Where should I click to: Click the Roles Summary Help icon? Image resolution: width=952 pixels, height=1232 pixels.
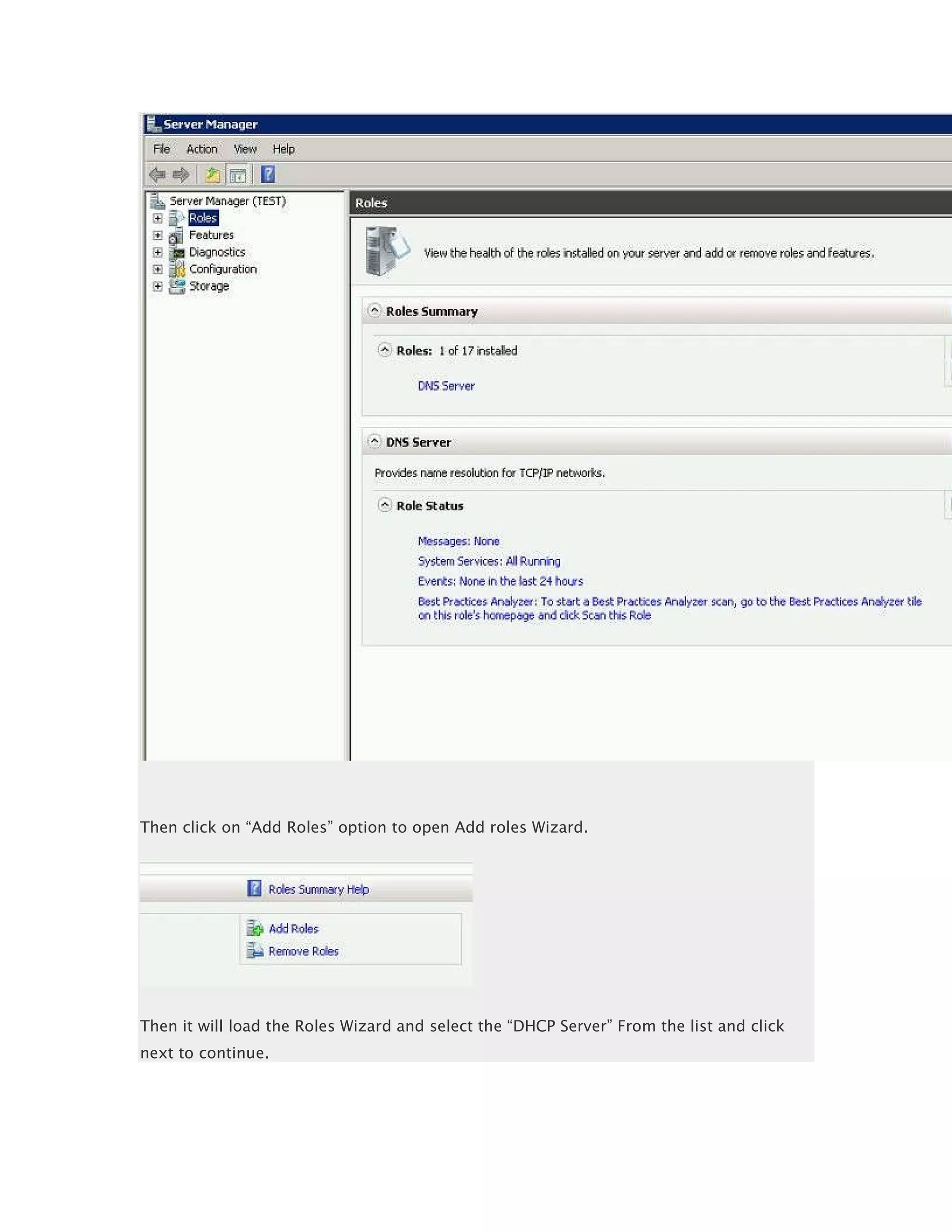(254, 888)
